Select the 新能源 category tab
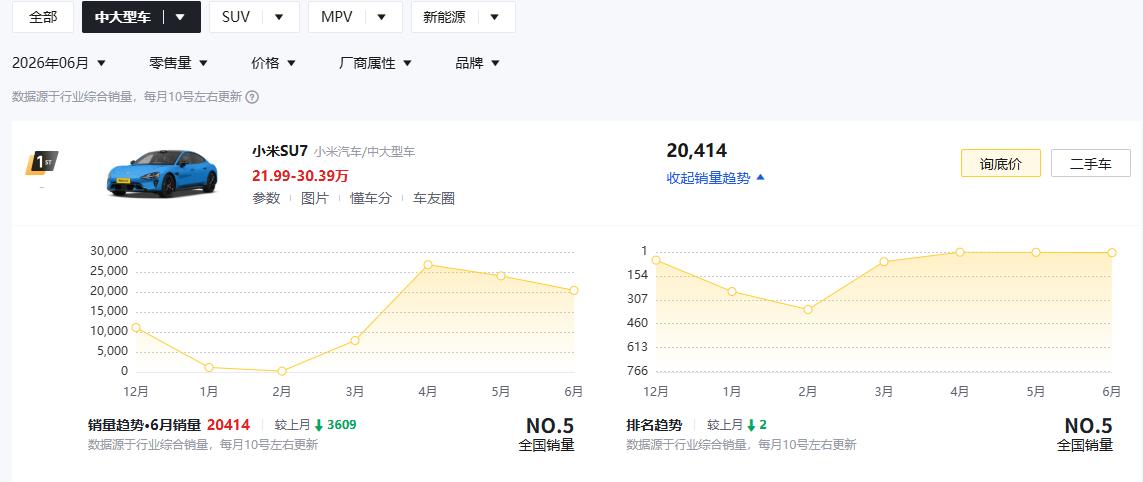 pos(463,17)
